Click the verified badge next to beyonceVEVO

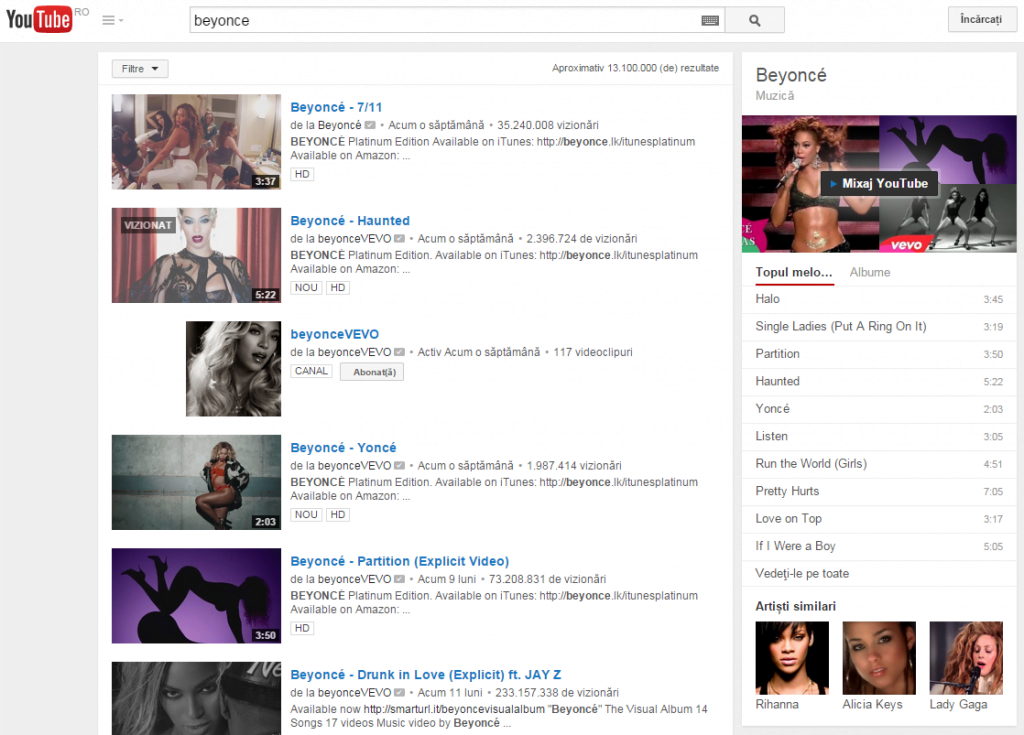pos(399,351)
